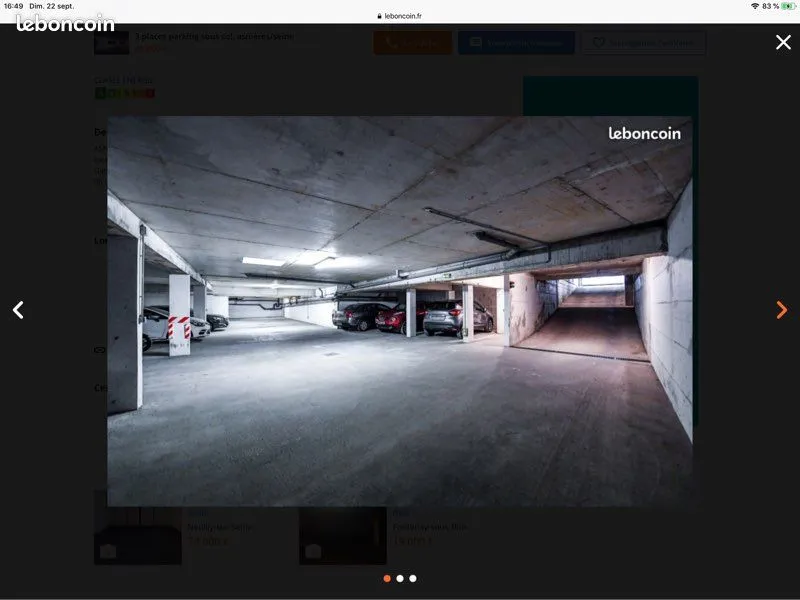The height and width of the screenshot is (600, 800).
Task: Select the first orange carousel dot
Action: pos(387,578)
